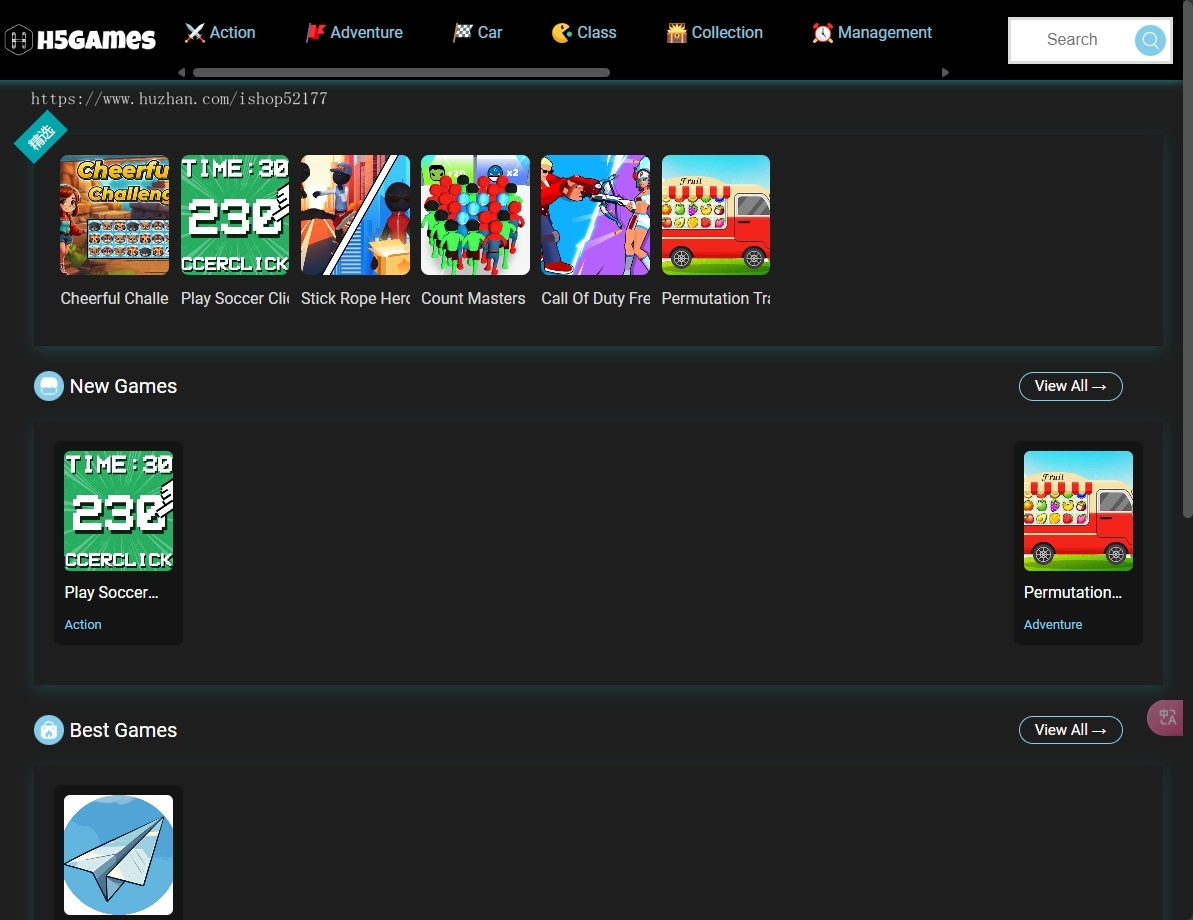Open the Call Of Duty featured thumbnail

pyautogui.click(x=596, y=215)
